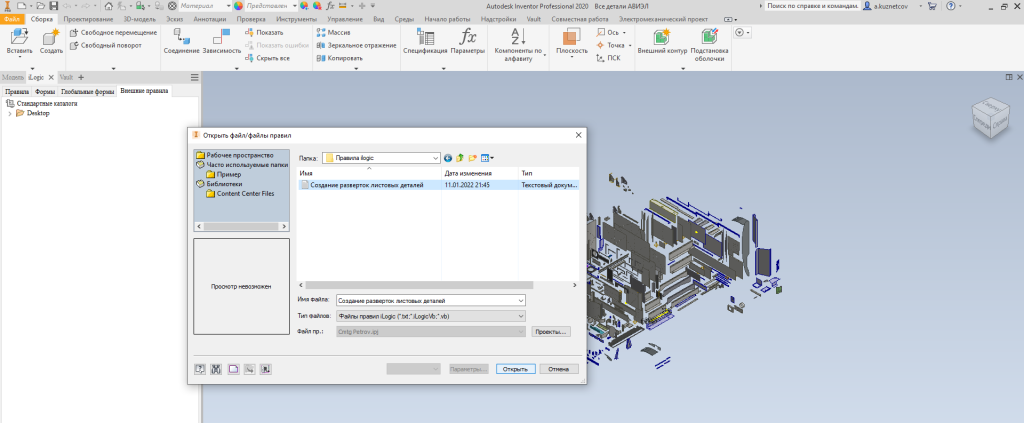Select the Соединение joint tool
Screen dimensions: 1024x423
point(181,37)
